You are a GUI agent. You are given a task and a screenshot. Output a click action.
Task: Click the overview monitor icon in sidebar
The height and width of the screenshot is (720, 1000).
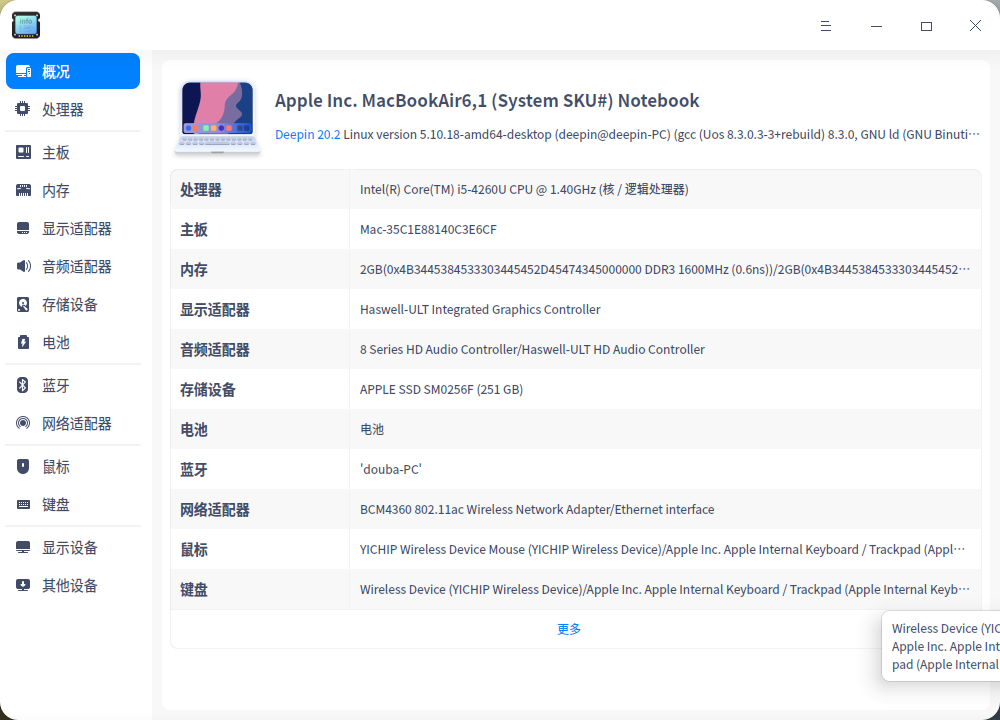coord(24,71)
